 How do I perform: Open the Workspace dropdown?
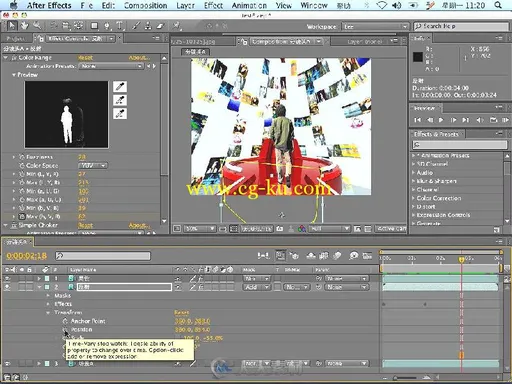375,27
